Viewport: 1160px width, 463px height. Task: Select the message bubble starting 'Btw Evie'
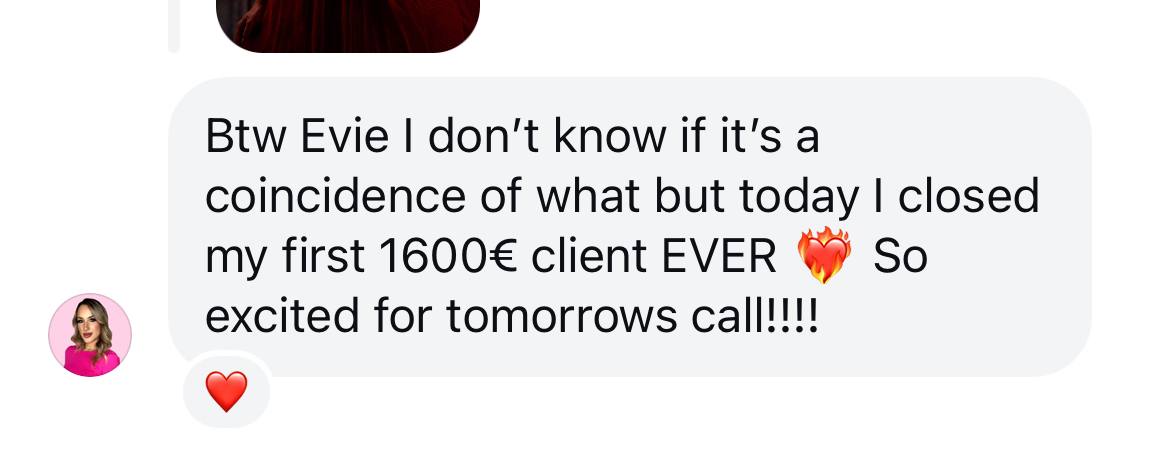pyautogui.click(x=630, y=226)
